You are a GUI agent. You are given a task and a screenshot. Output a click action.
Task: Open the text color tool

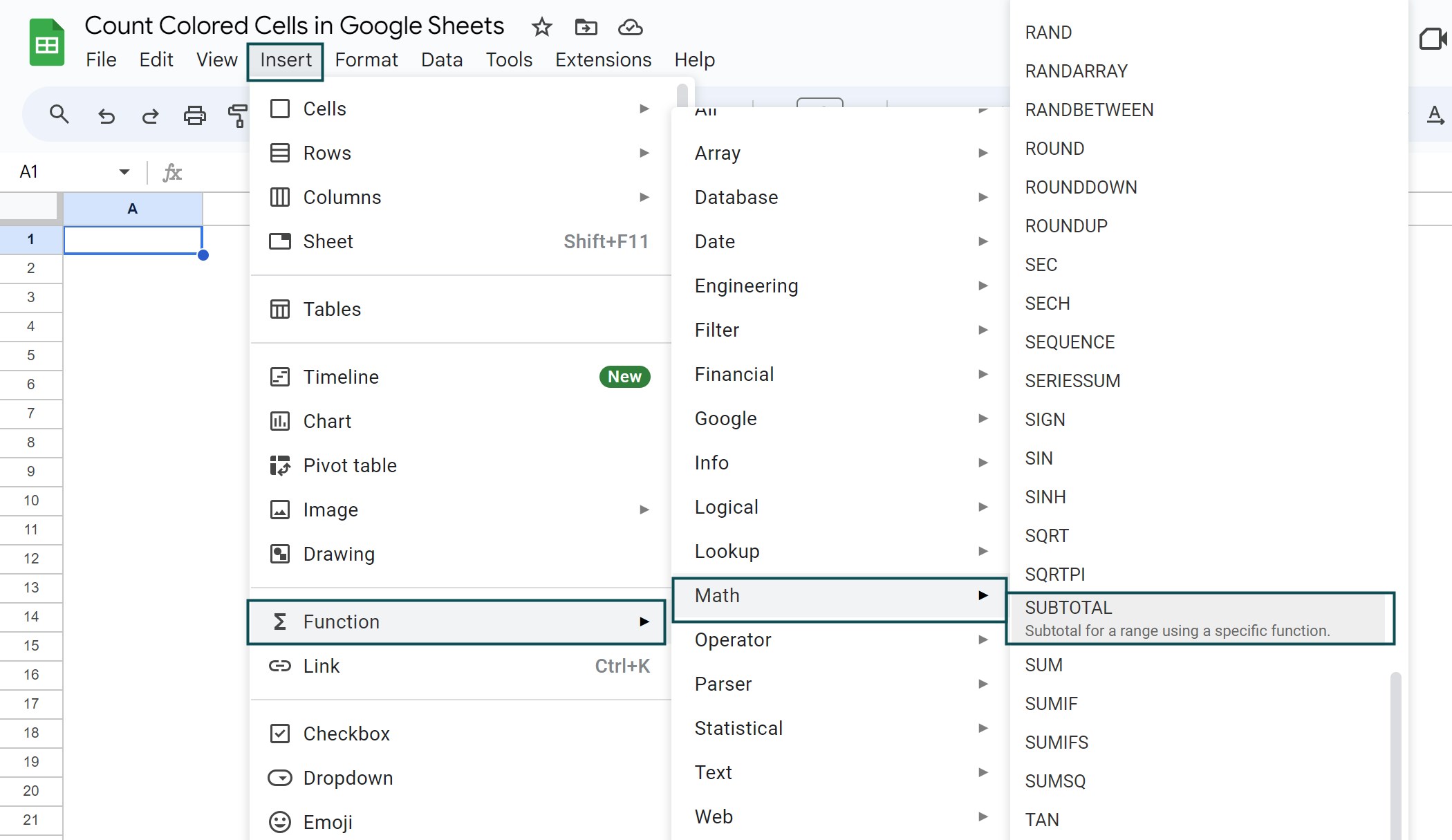click(x=1435, y=115)
